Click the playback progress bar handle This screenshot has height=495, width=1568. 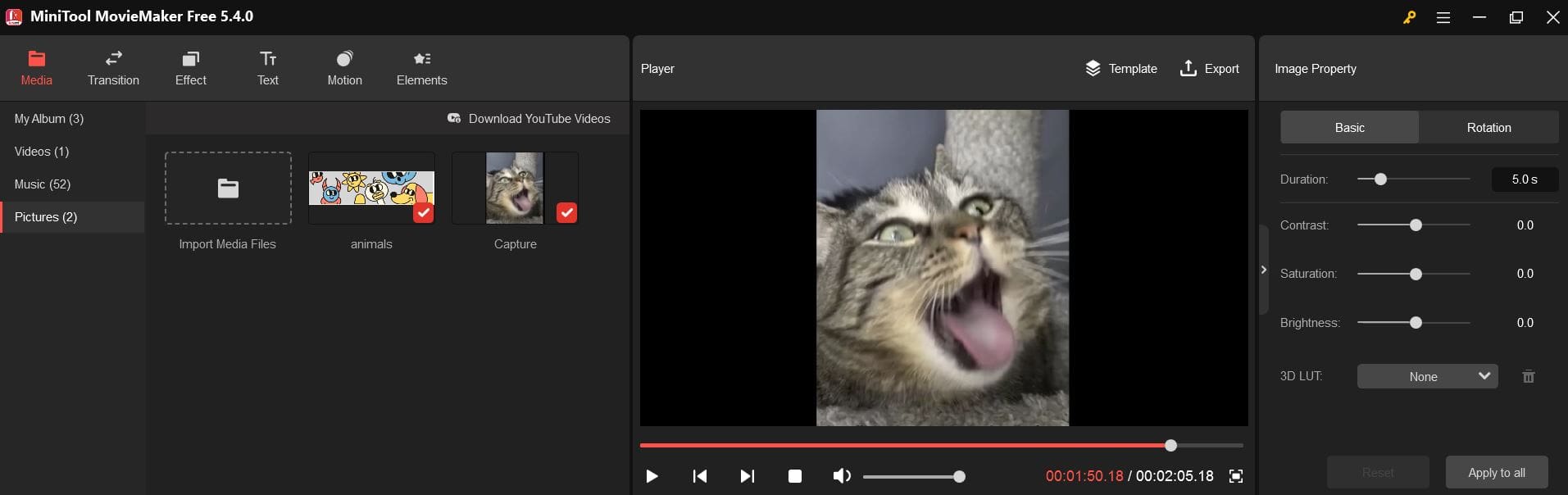tap(1170, 445)
